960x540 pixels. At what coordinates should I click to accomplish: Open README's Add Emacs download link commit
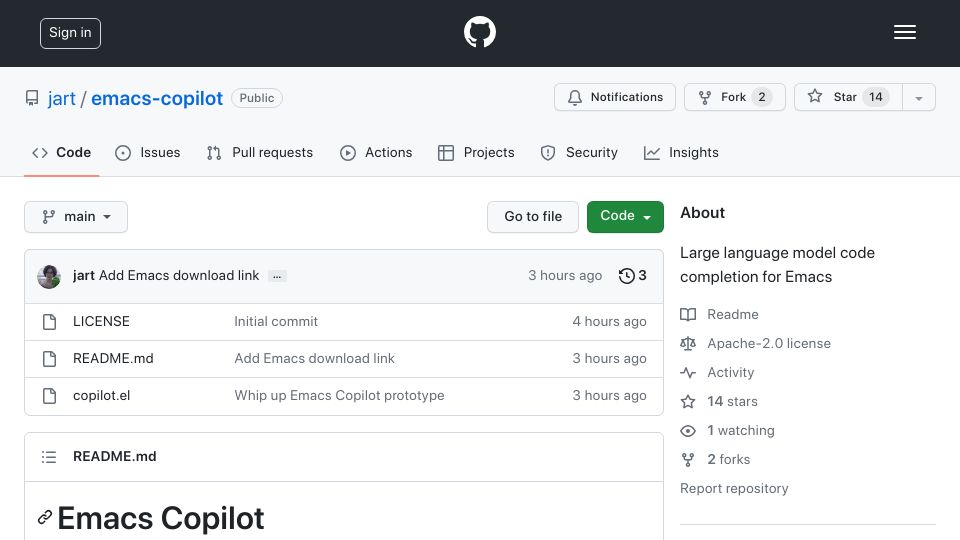[315, 358]
